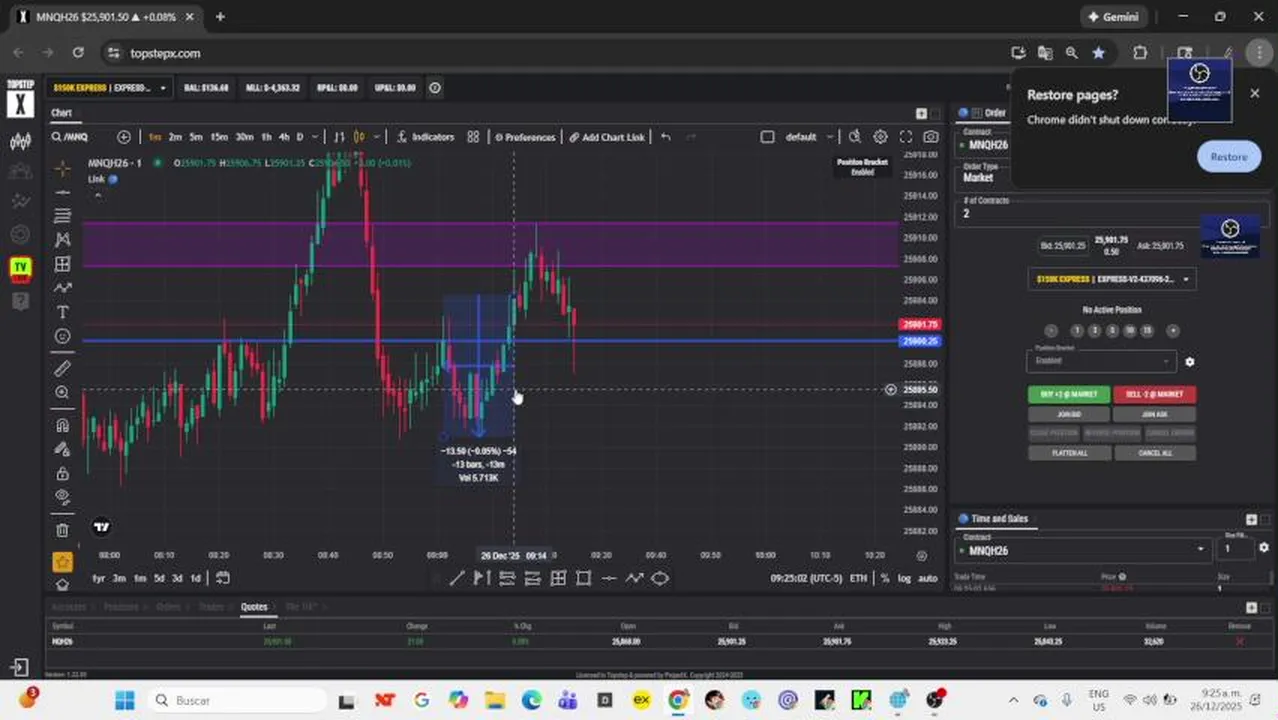
Task: Select the Chart tab
Action: (x=62, y=113)
